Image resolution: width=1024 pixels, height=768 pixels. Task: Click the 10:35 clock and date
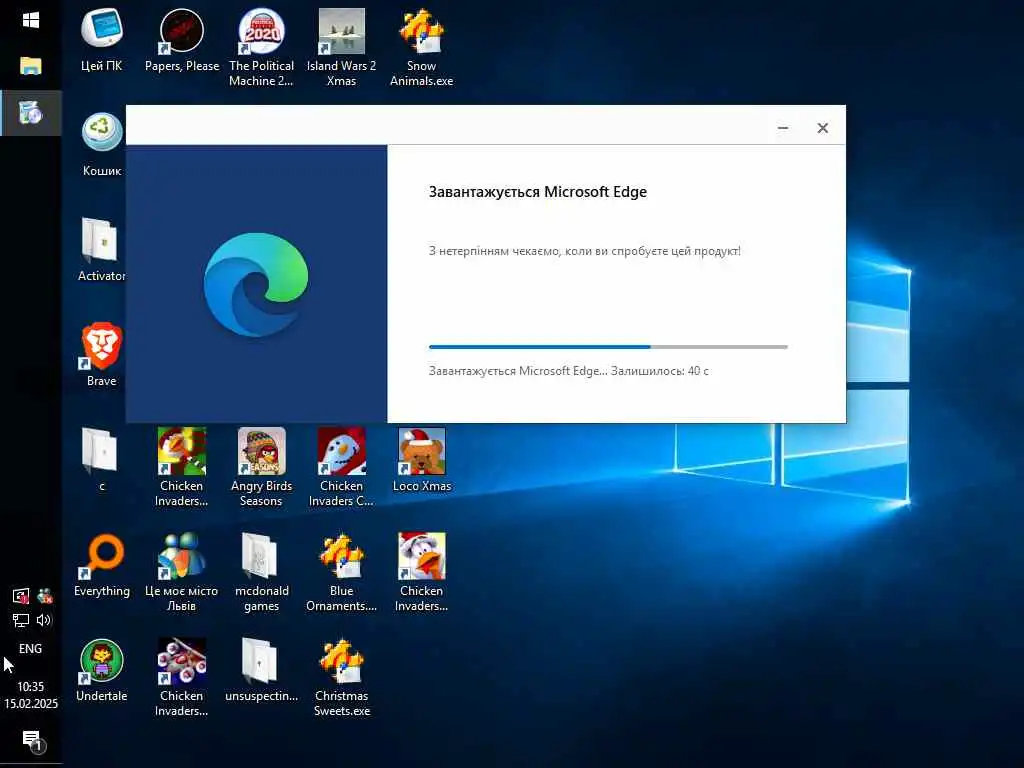(x=31, y=695)
